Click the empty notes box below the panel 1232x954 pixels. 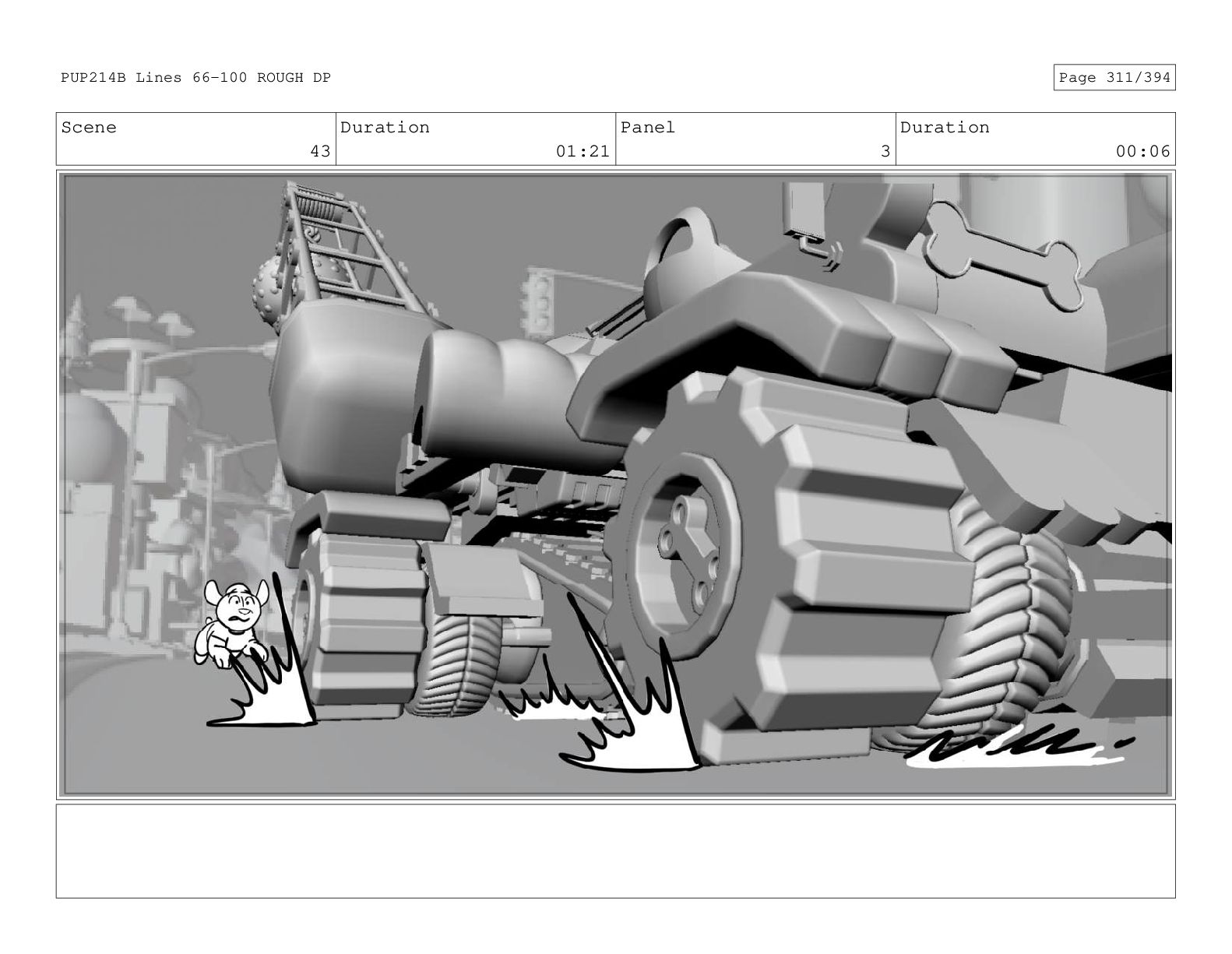coord(615,851)
